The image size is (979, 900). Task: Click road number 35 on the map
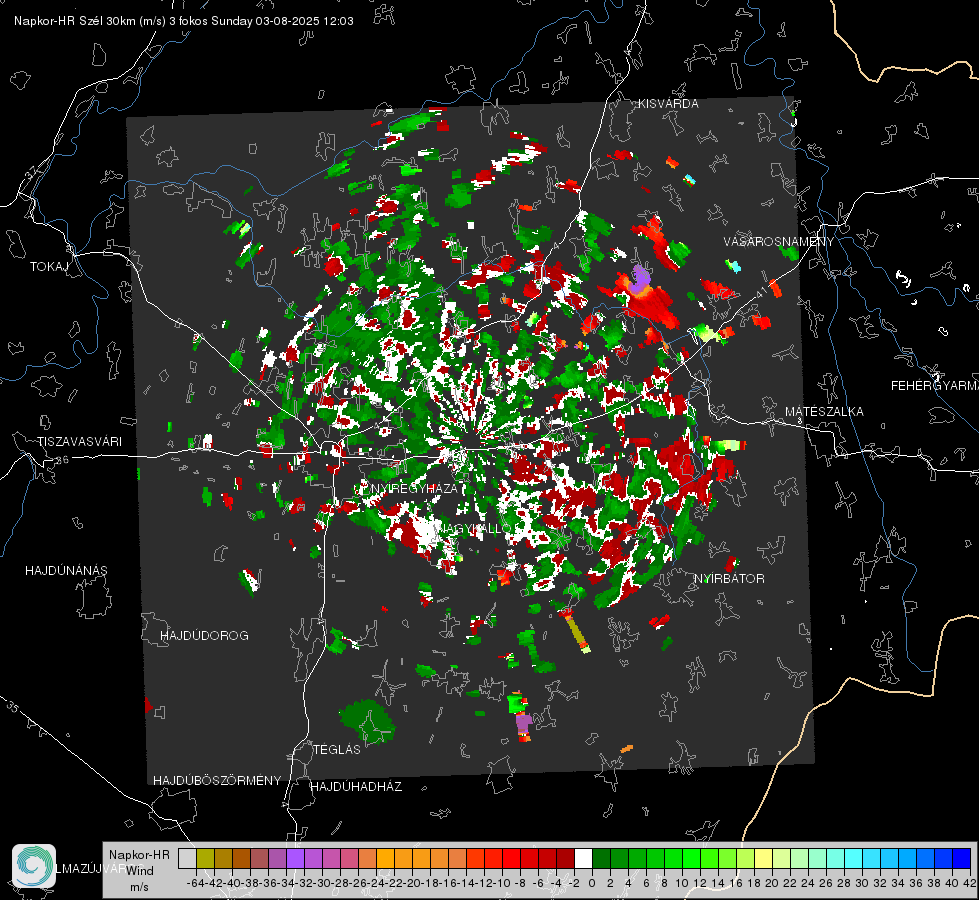click(12, 706)
